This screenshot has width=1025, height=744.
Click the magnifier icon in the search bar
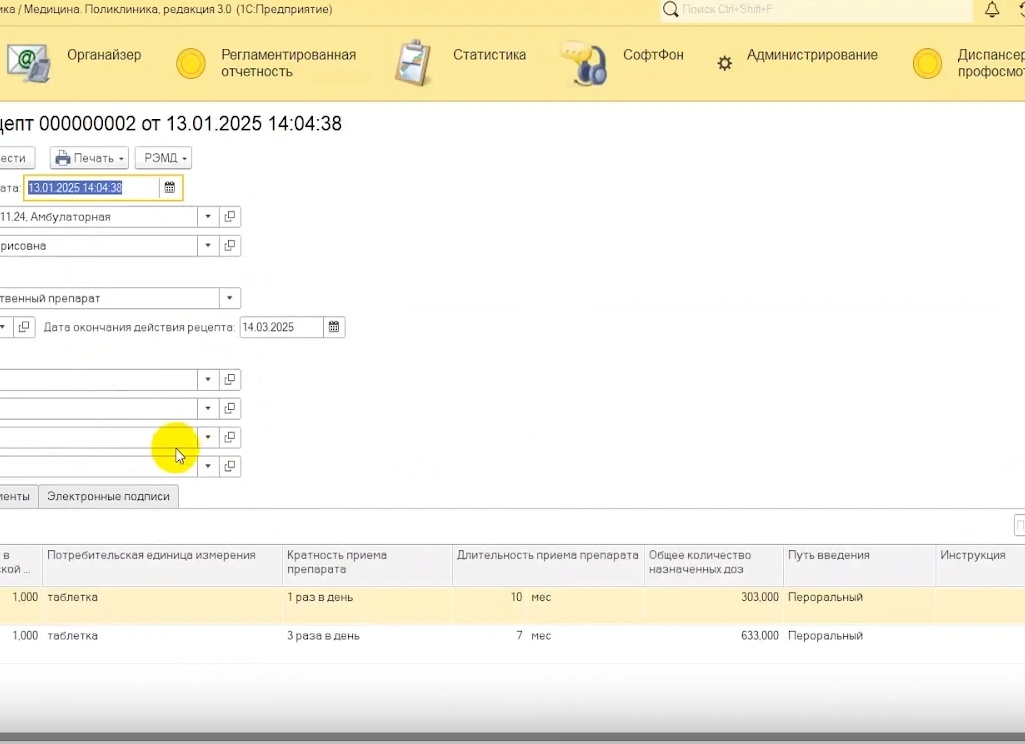[670, 9]
